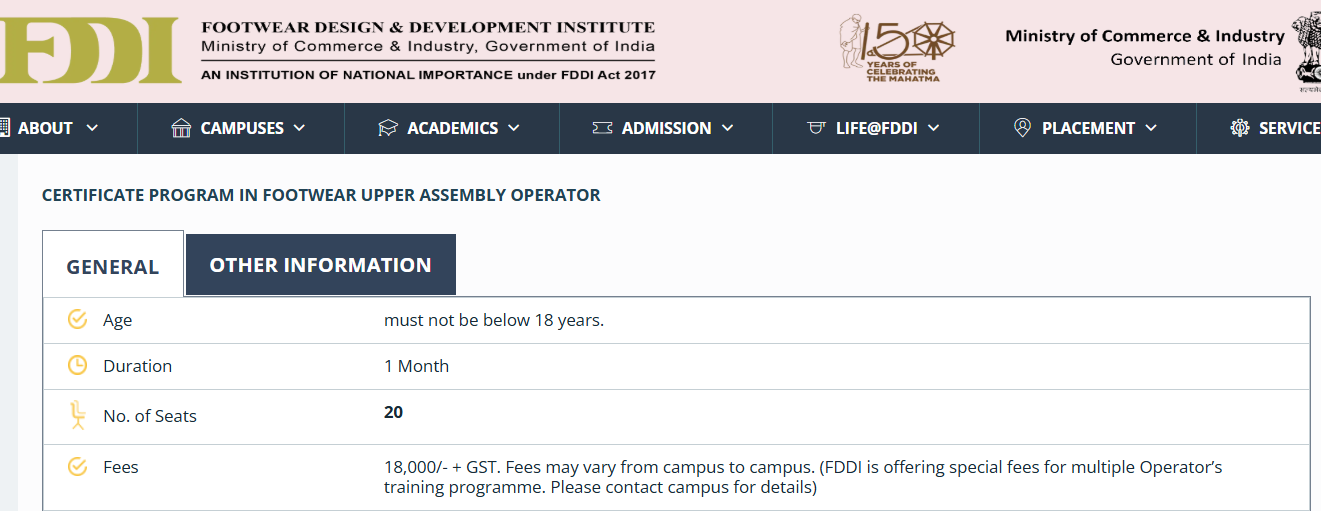Viewport: 1321px width, 511px height.
Task: Click the Duration clock icon
Action: tap(77, 365)
